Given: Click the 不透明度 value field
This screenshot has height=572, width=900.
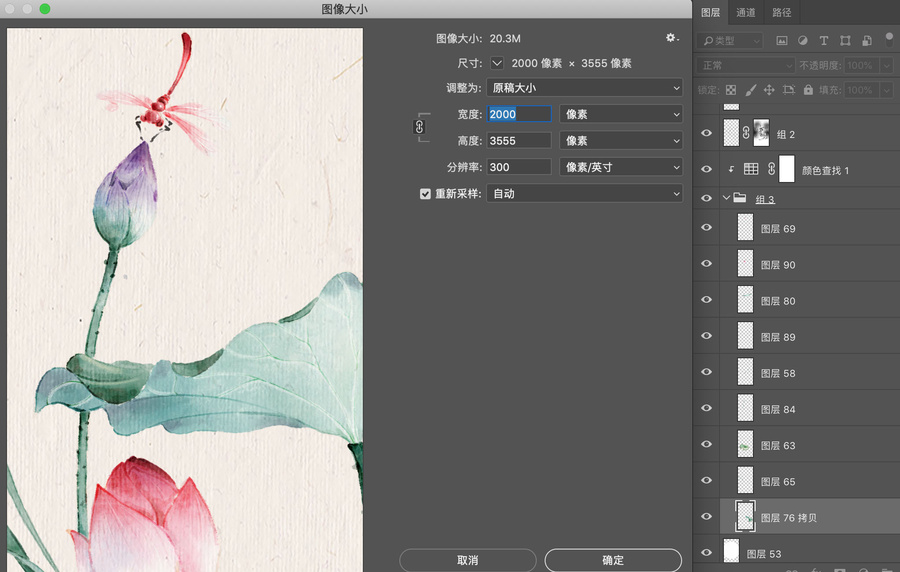Looking at the screenshot, I should (863, 65).
